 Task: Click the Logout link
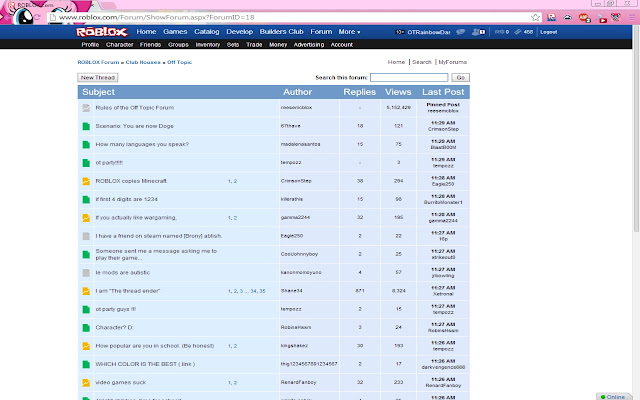click(549, 32)
